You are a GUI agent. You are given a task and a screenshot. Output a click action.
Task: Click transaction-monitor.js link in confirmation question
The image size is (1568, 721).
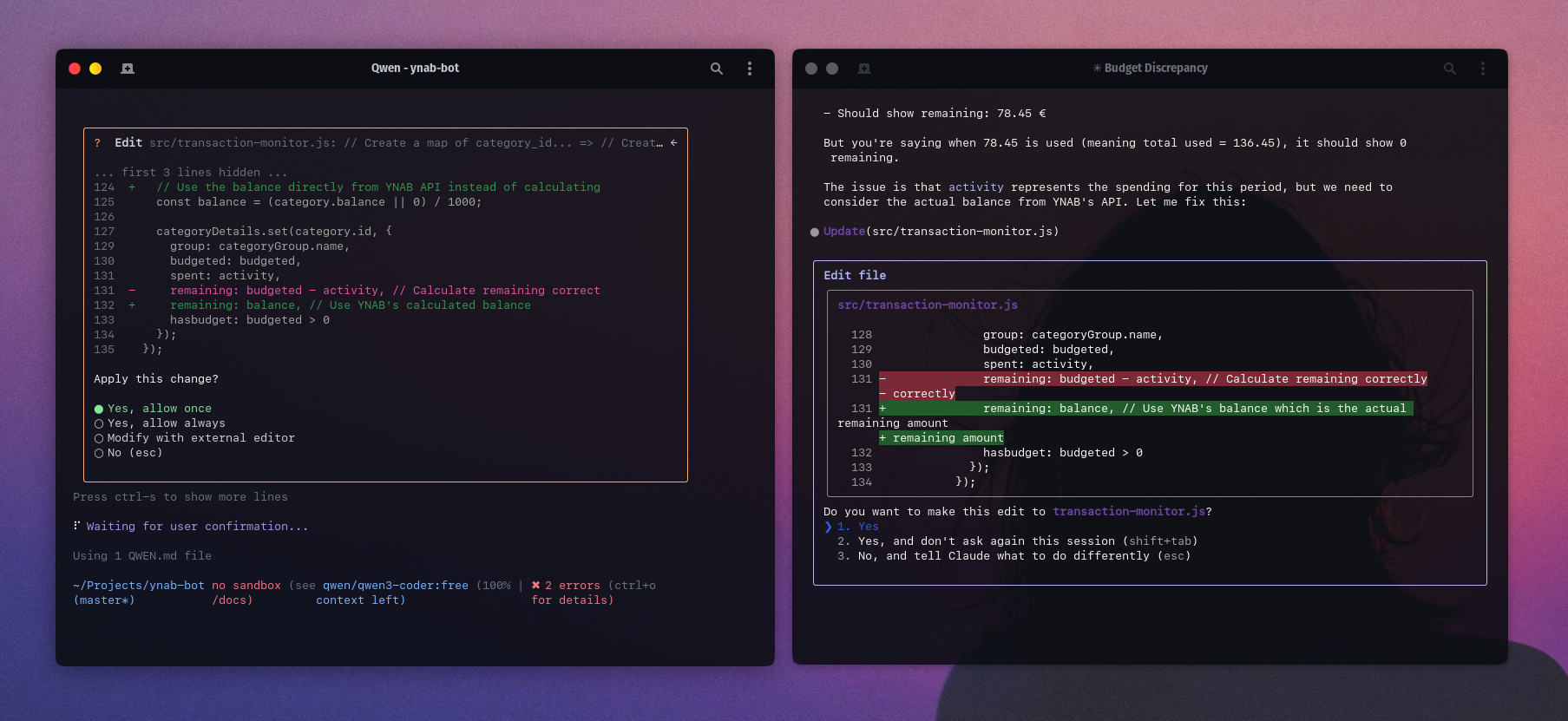pyautogui.click(x=1129, y=512)
